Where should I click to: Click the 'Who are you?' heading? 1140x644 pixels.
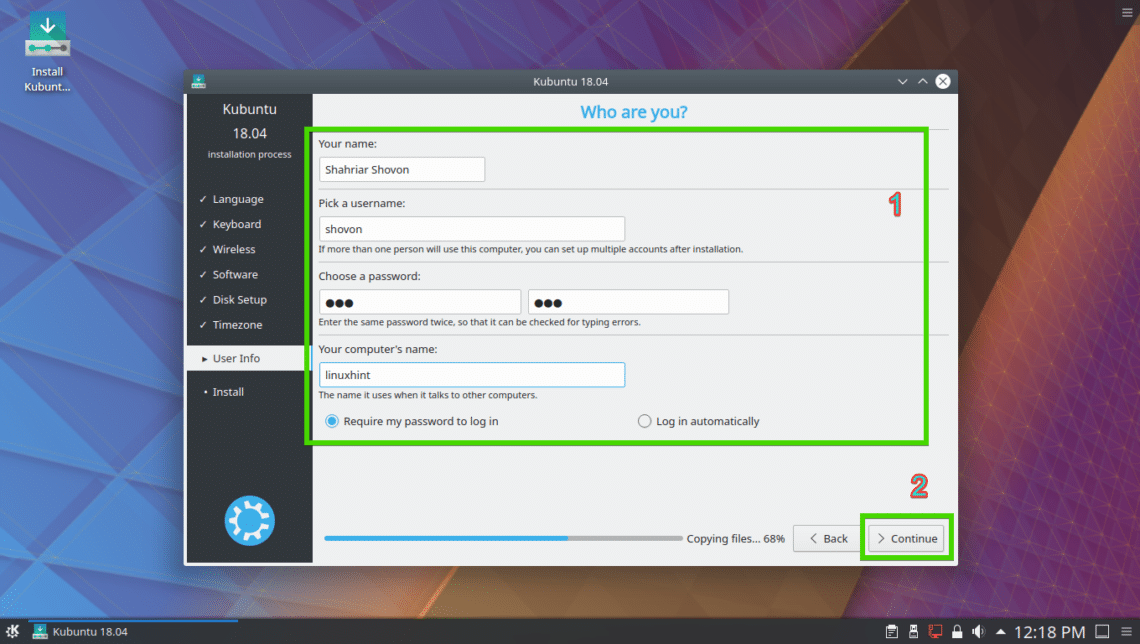pos(633,112)
